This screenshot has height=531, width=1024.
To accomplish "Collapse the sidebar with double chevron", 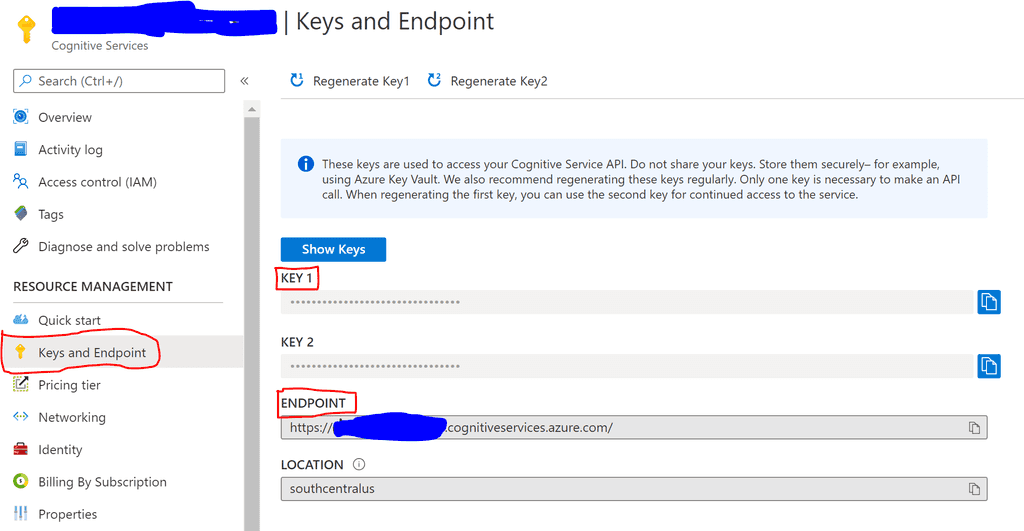I will (x=244, y=81).
